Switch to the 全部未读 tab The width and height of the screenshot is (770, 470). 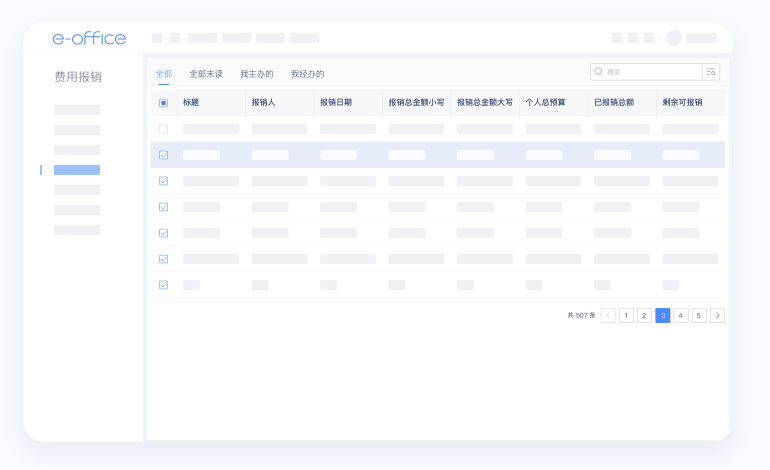(x=206, y=74)
